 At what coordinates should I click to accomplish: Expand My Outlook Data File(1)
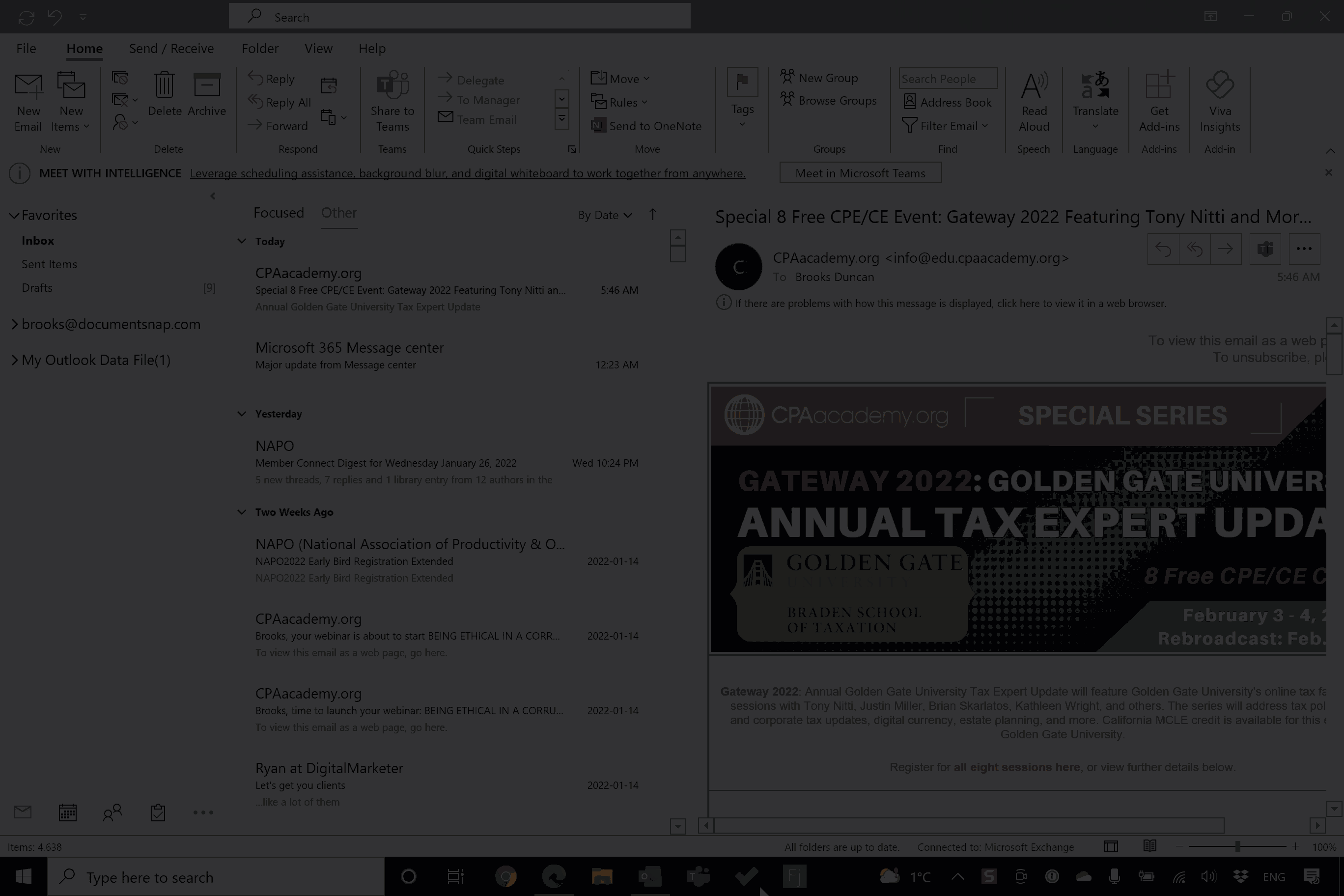click(x=14, y=360)
